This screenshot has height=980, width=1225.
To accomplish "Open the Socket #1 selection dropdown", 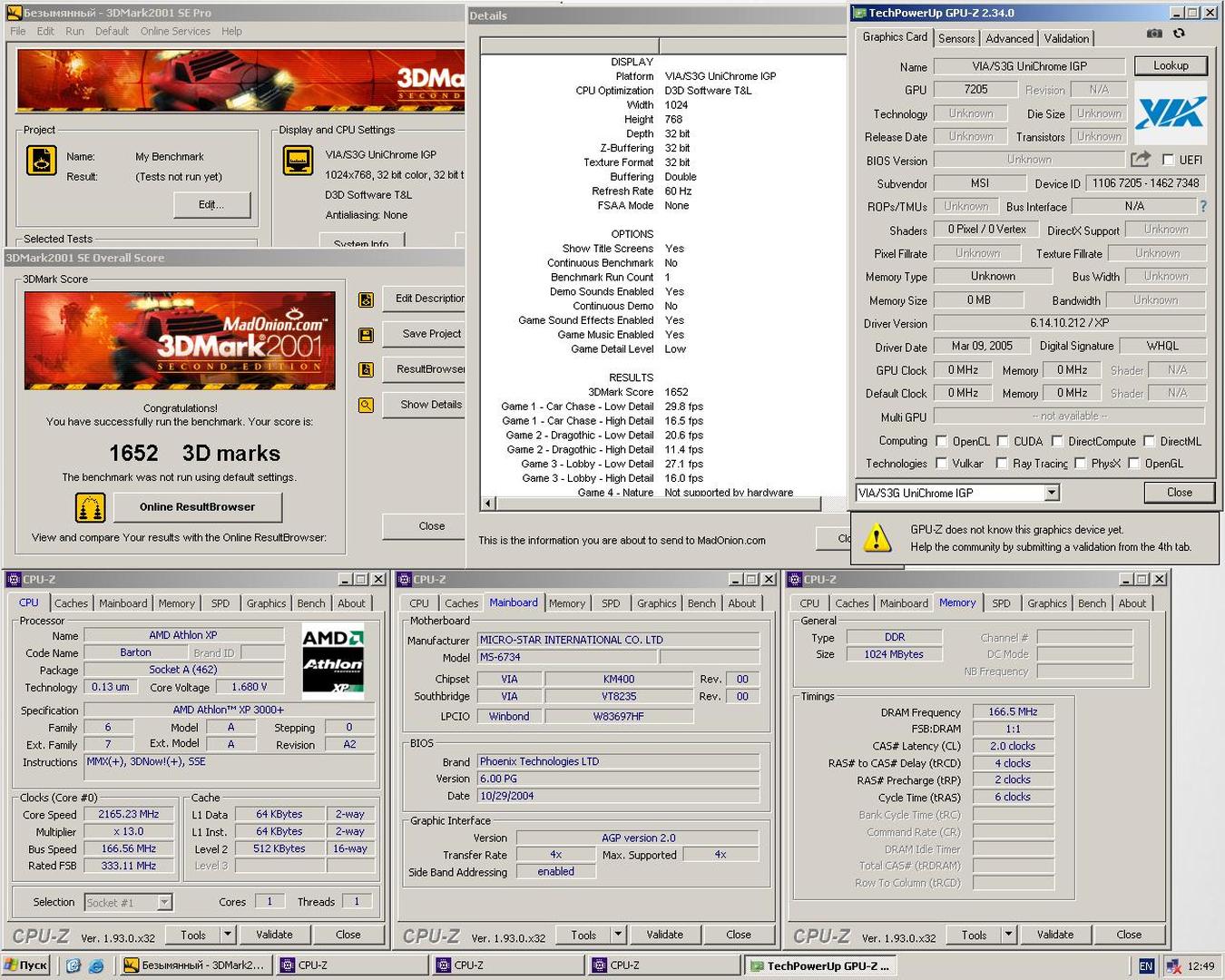I will [164, 902].
